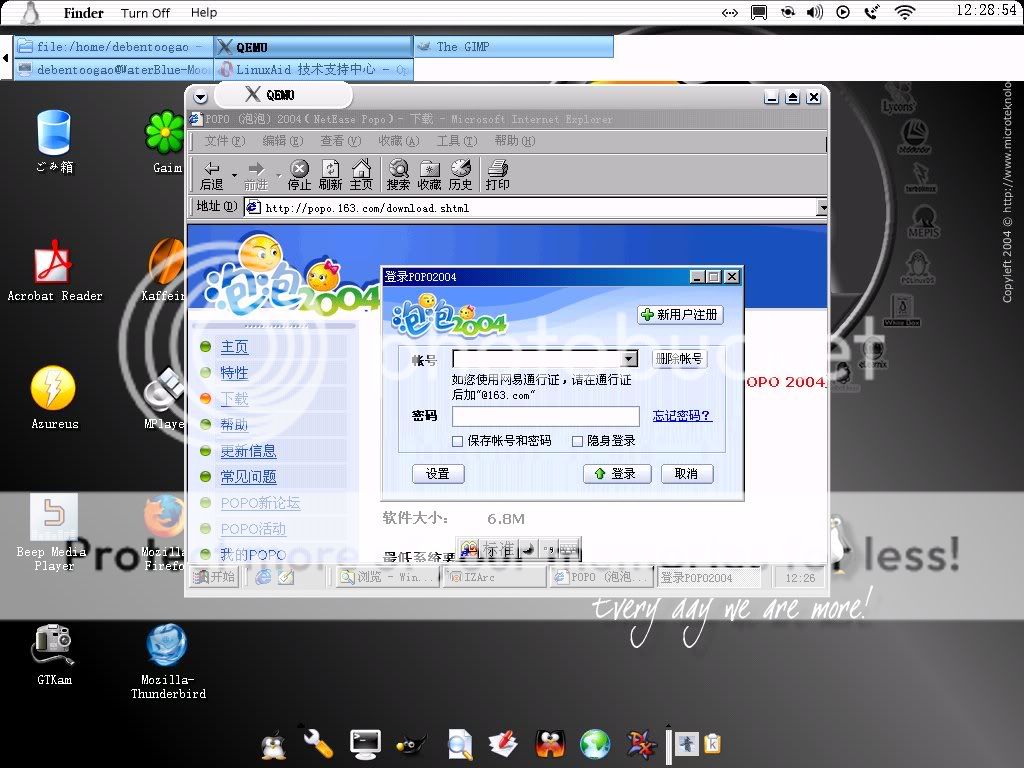
Task: Click the 开始 Start button in Windows taskbar
Action: (214, 577)
